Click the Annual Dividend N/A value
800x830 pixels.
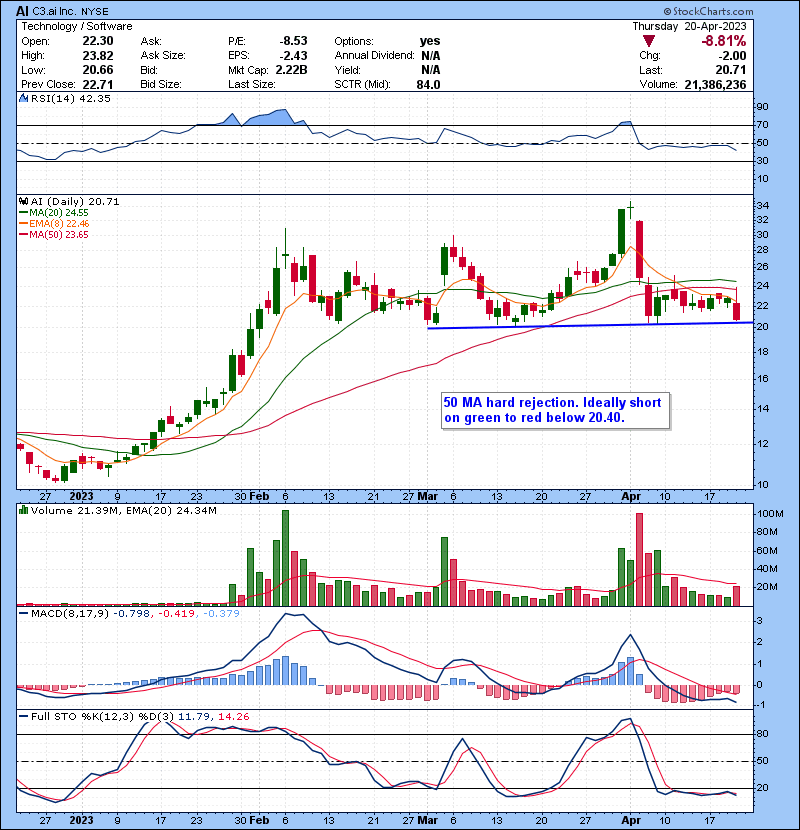click(x=430, y=56)
